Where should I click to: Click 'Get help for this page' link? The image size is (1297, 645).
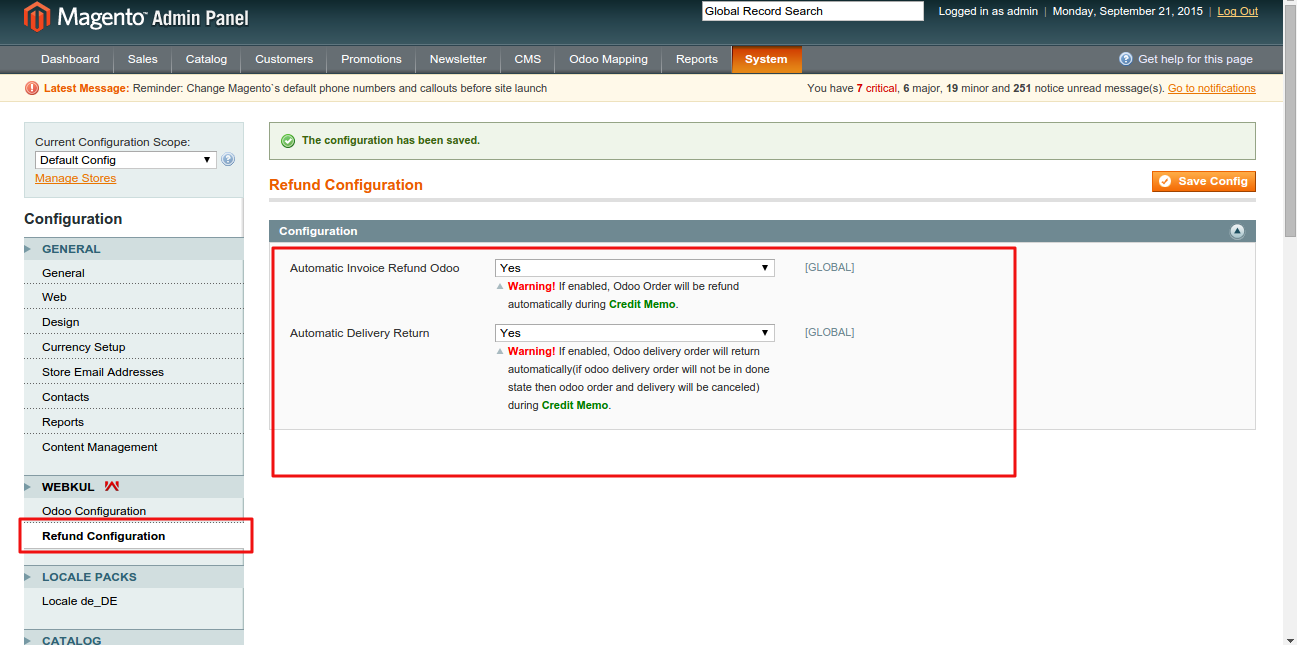tap(1195, 59)
